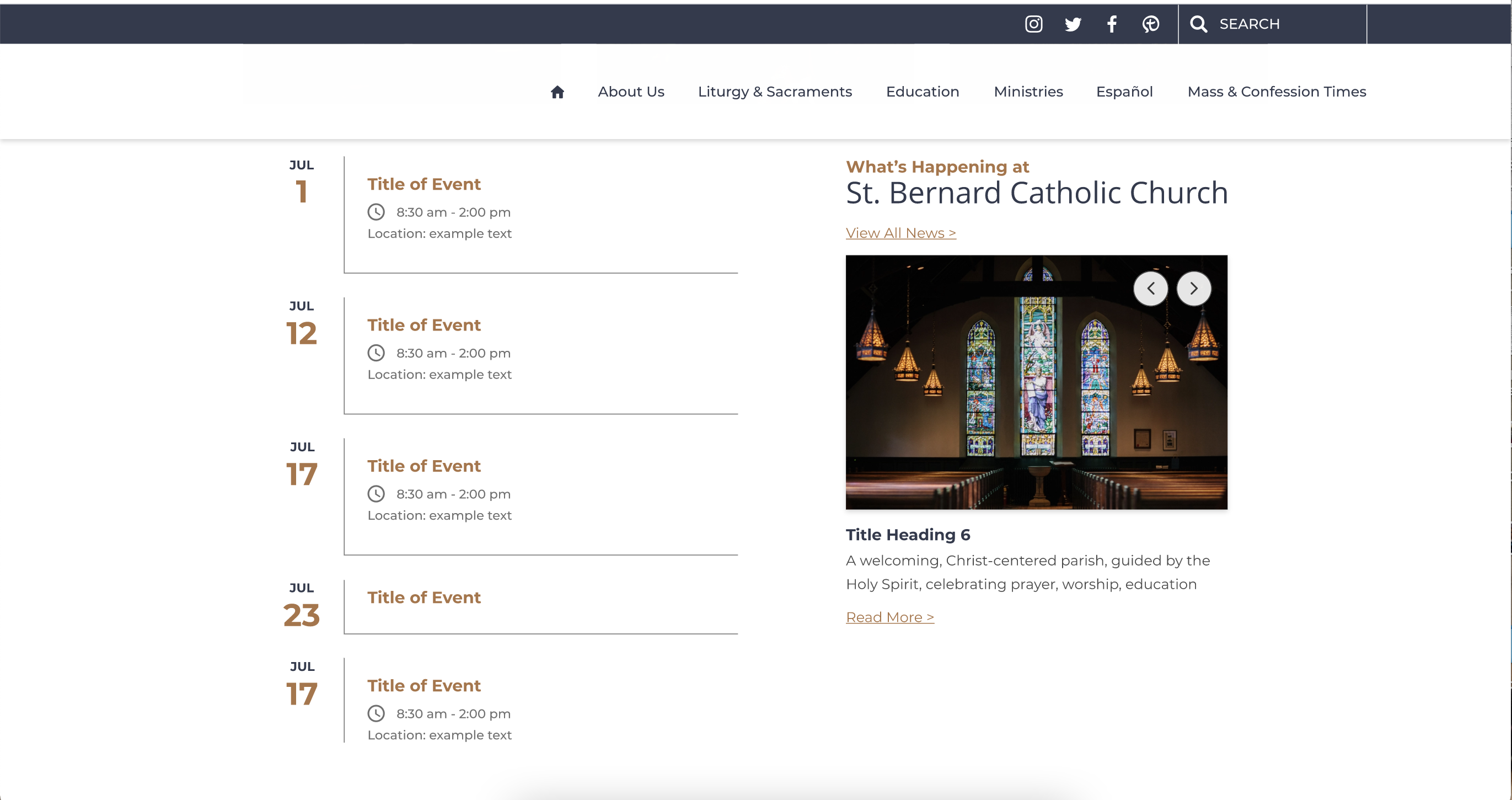Click the Read More link
The height and width of the screenshot is (800, 1512).
(889, 617)
